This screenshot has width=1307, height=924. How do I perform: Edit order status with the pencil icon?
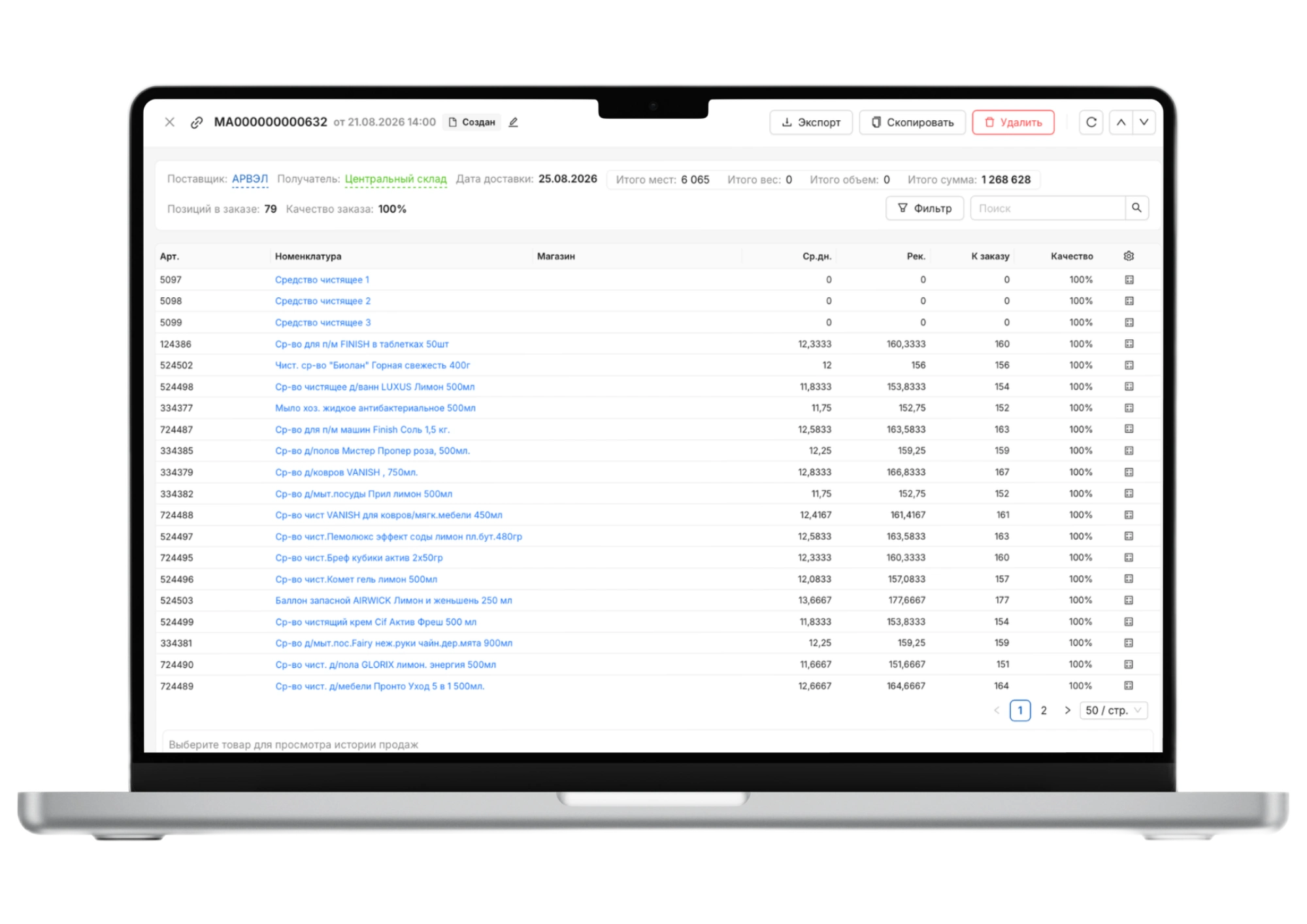click(x=514, y=122)
